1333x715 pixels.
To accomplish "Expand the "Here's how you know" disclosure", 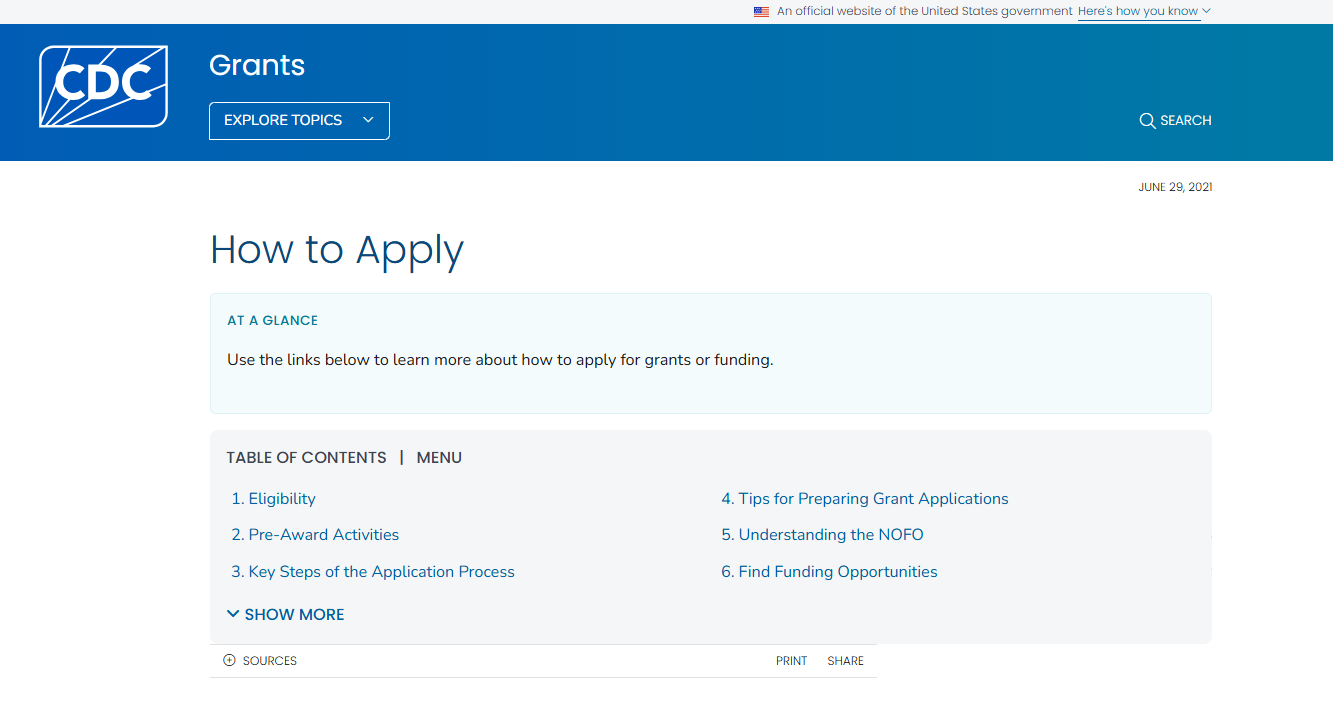I will (x=1139, y=11).
